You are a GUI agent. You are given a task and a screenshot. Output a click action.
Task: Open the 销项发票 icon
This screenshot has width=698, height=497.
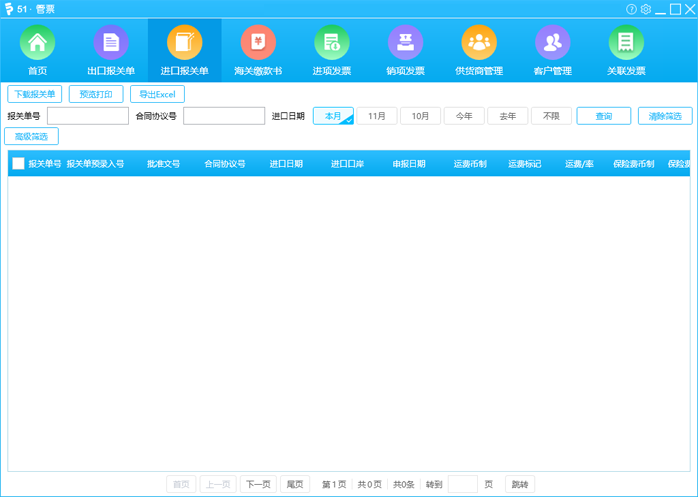(405, 45)
